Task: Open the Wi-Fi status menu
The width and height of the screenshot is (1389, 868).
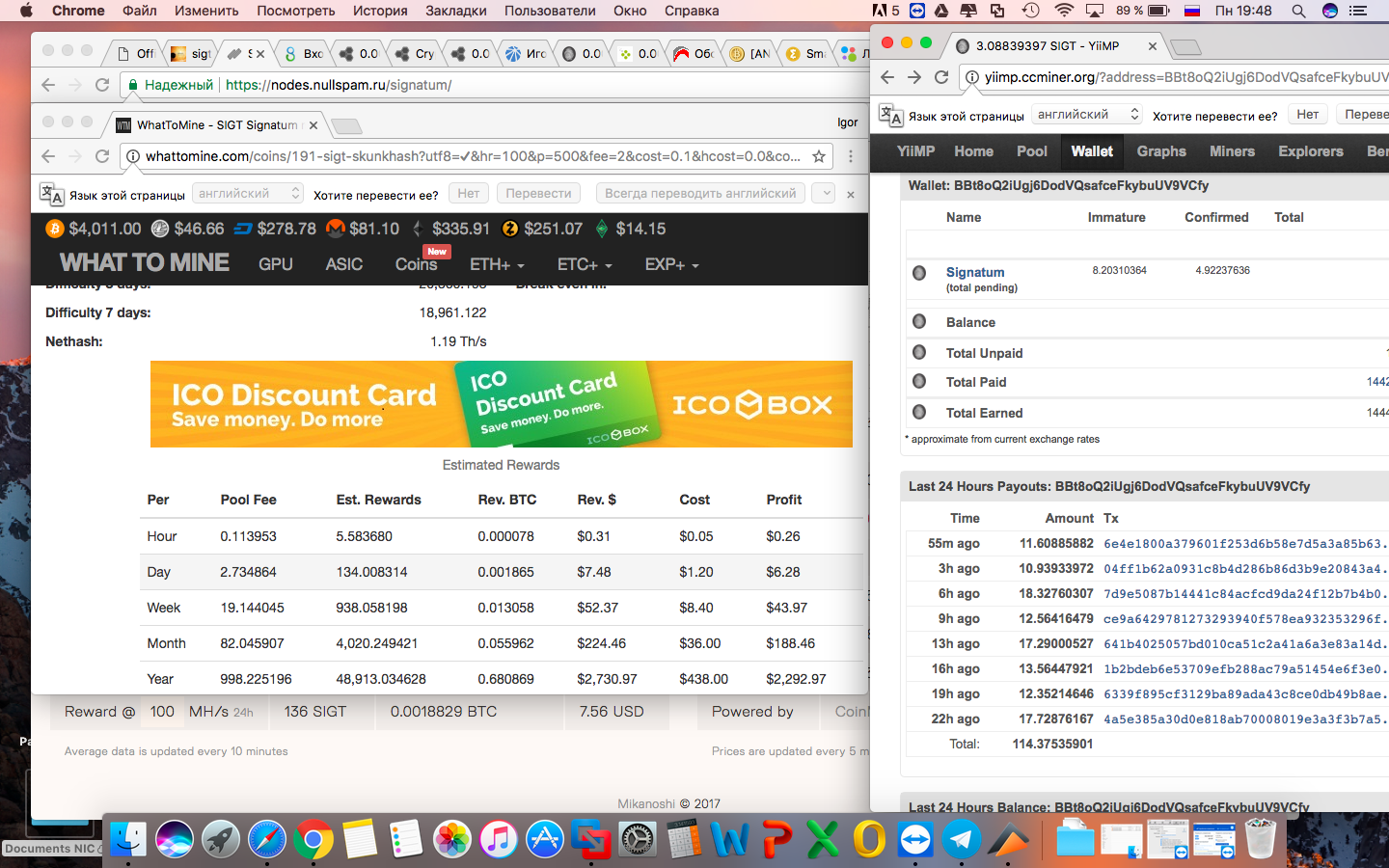Action: tap(1064, 11)
